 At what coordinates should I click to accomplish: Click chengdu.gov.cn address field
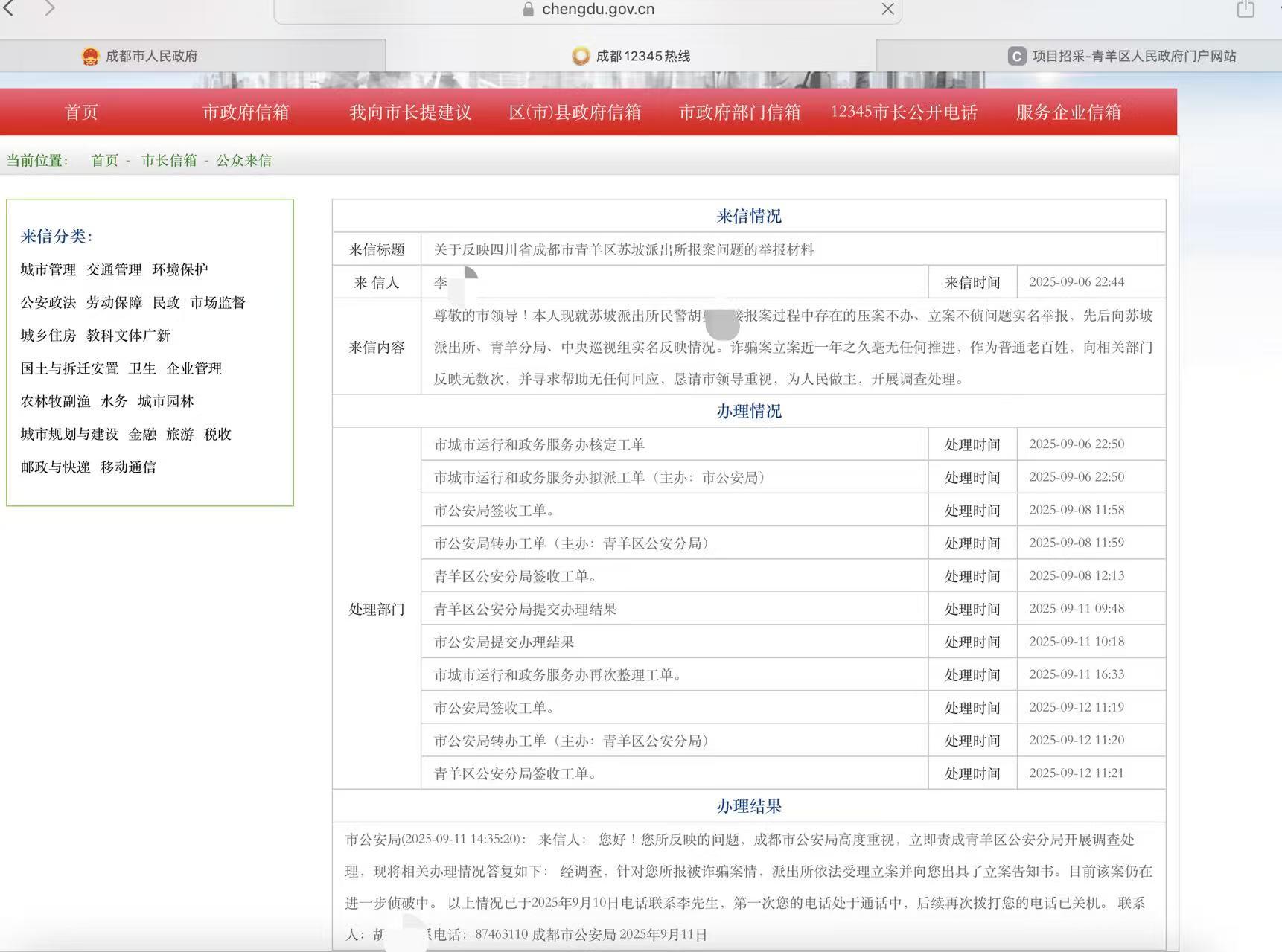point(598,10)
